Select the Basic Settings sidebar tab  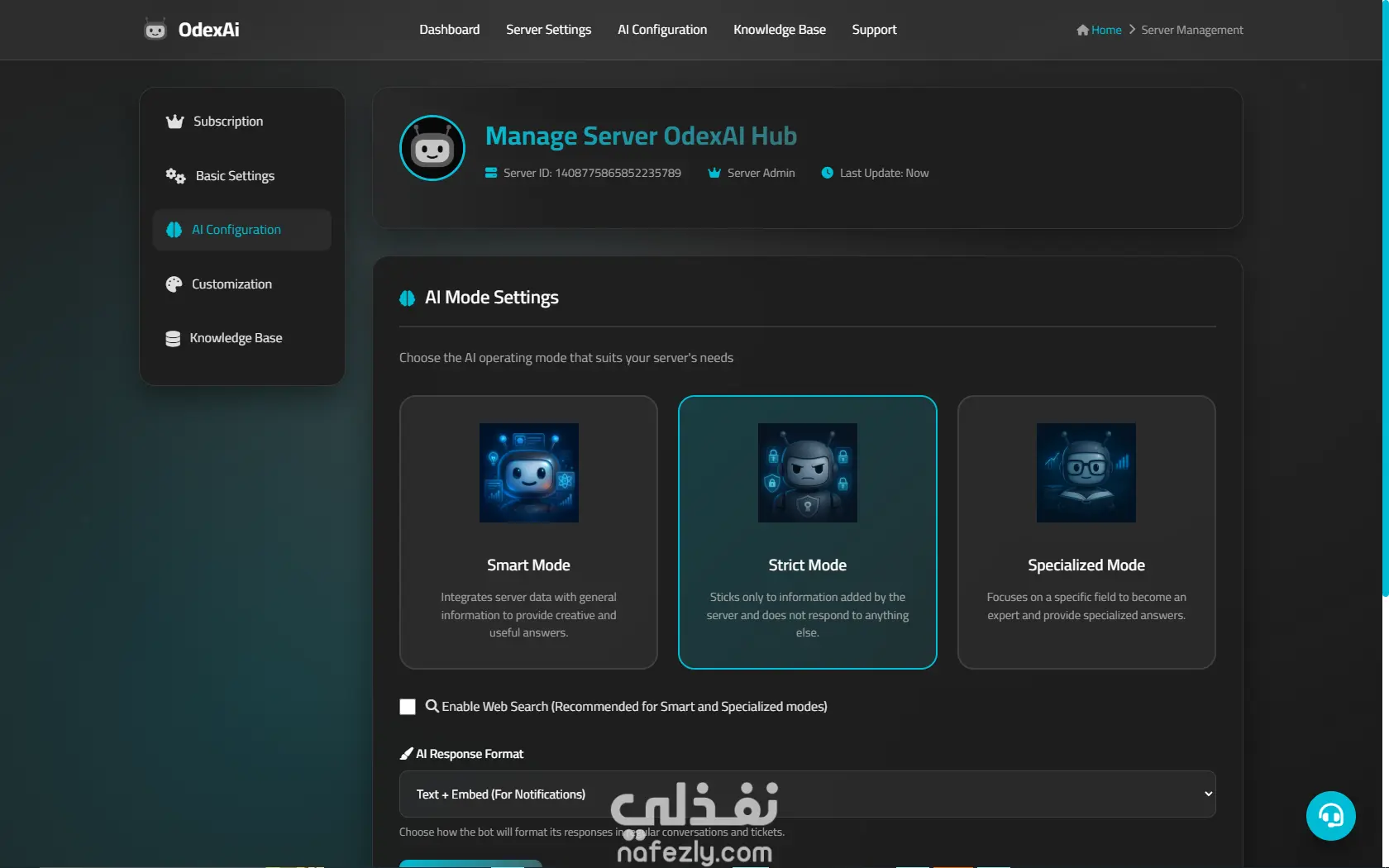(242, 175)
